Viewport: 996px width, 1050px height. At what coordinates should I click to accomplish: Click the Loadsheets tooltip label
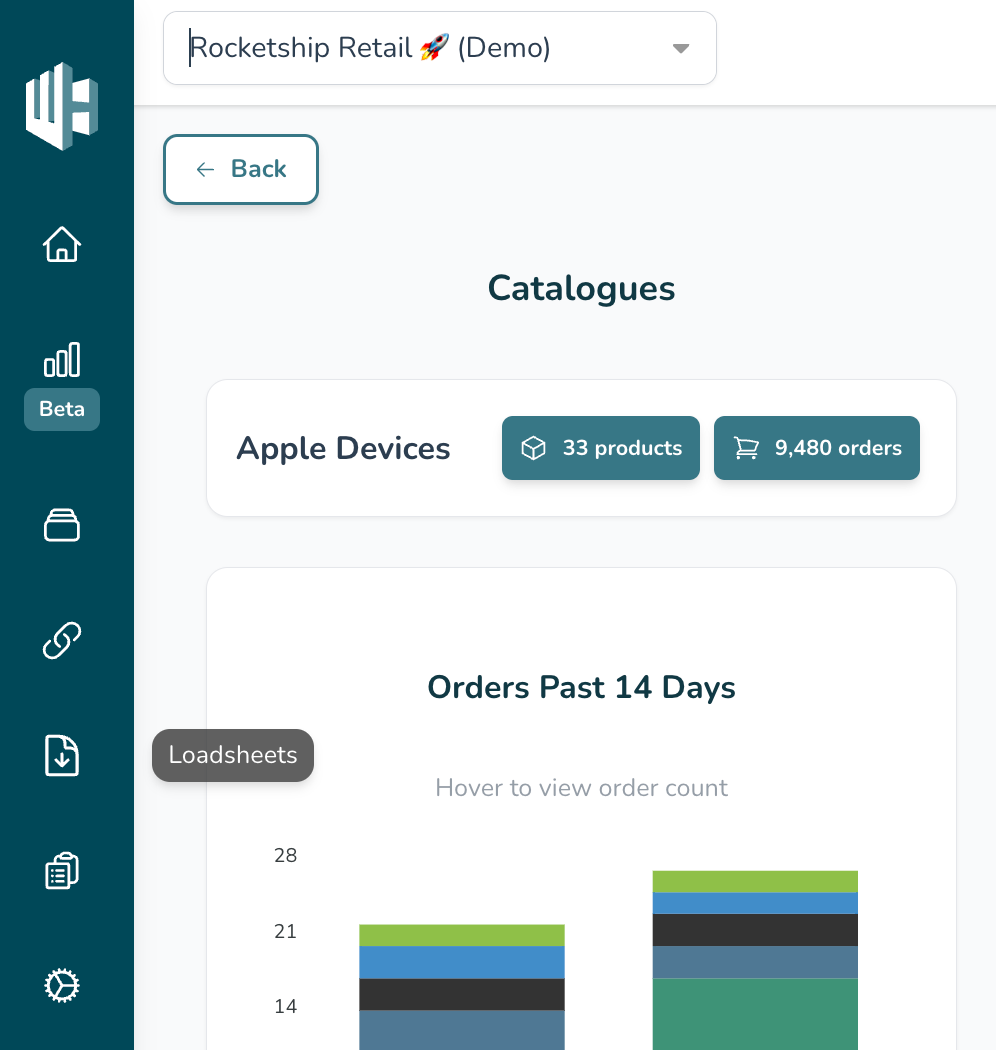click(232, 755)
